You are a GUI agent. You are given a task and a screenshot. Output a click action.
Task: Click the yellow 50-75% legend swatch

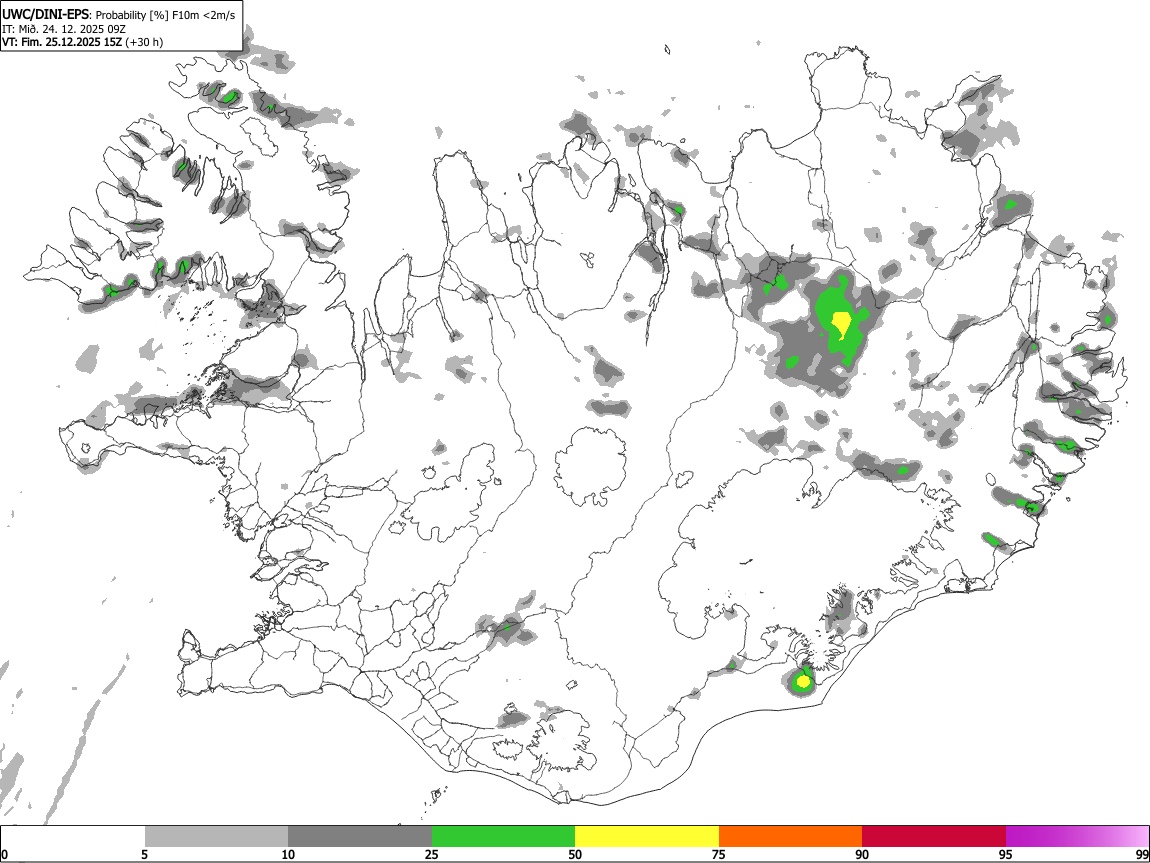[647, 837]
